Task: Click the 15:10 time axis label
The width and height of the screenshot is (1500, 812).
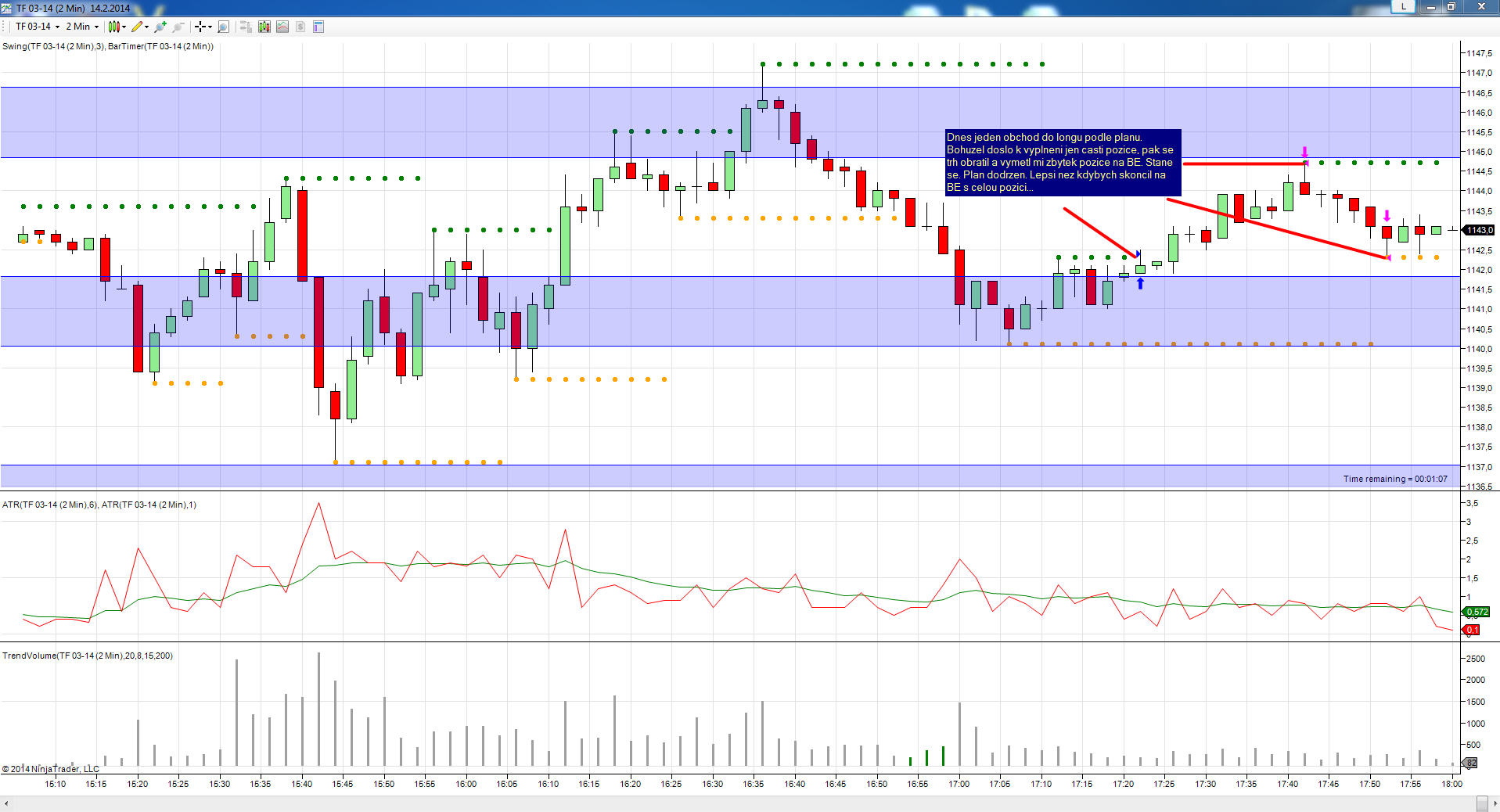Action: pyautogui.click(x=56, y=784)
